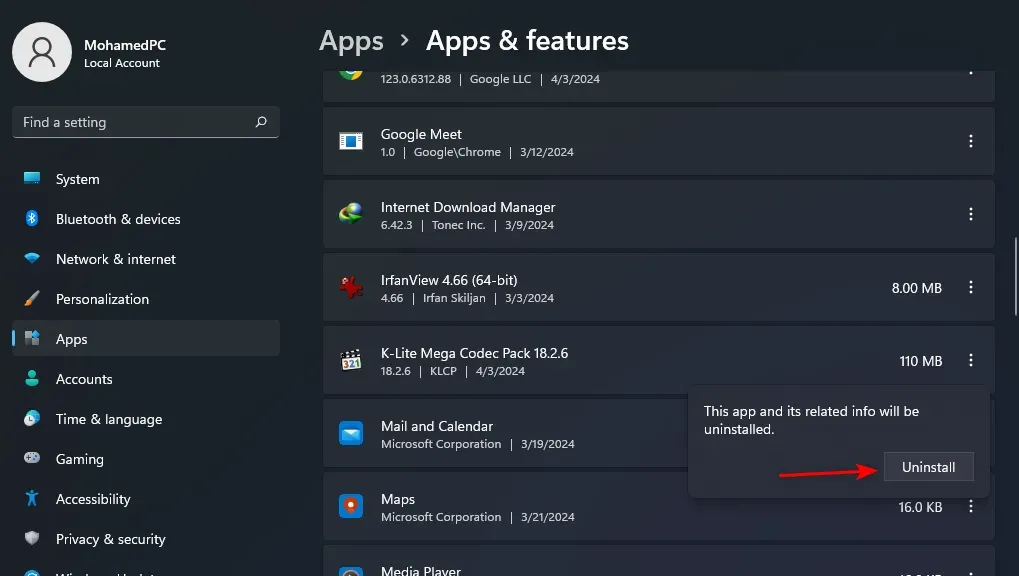Select Accessibility settings

(146, 499)
